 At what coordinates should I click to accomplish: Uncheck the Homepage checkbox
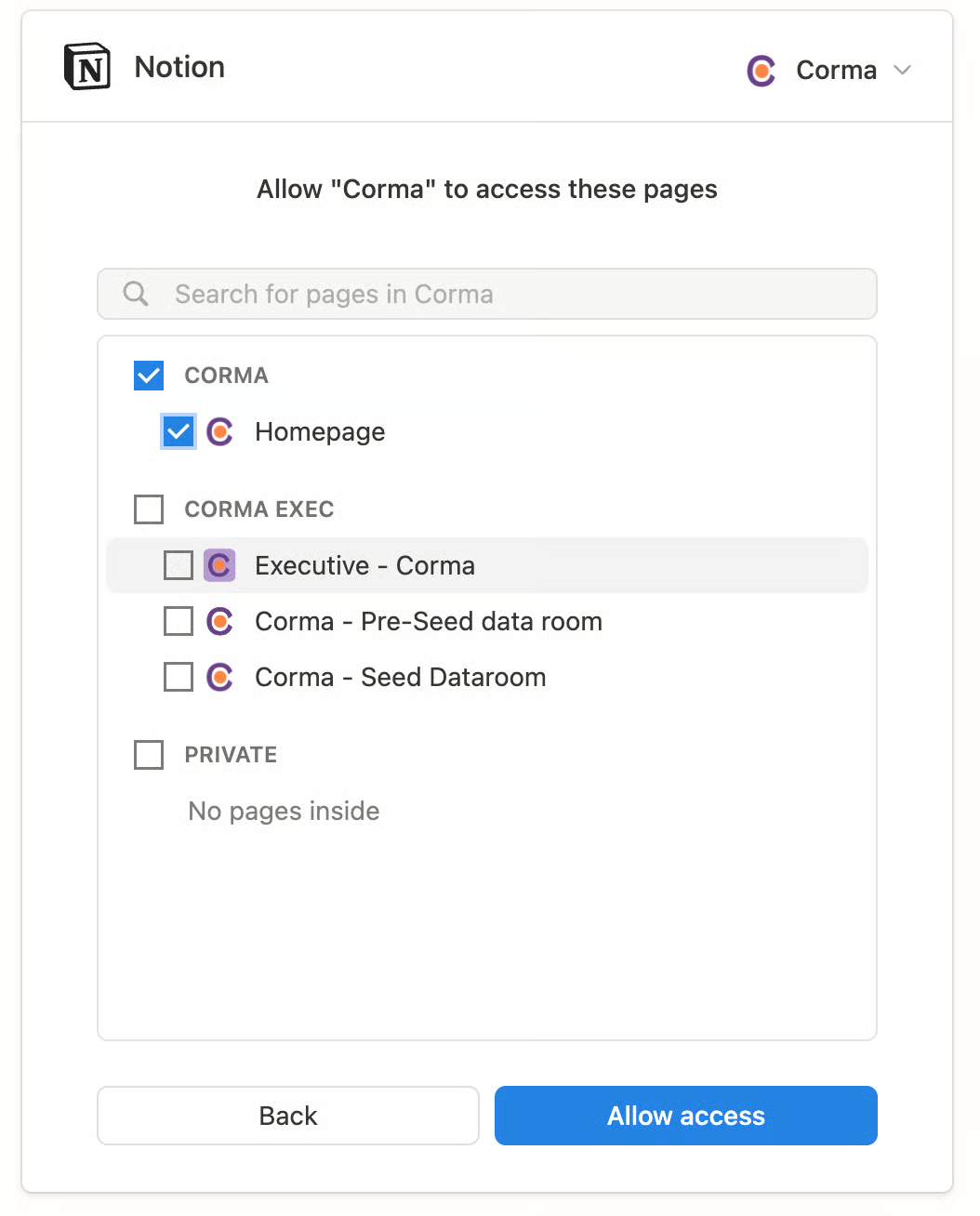(x=179, y=431)
